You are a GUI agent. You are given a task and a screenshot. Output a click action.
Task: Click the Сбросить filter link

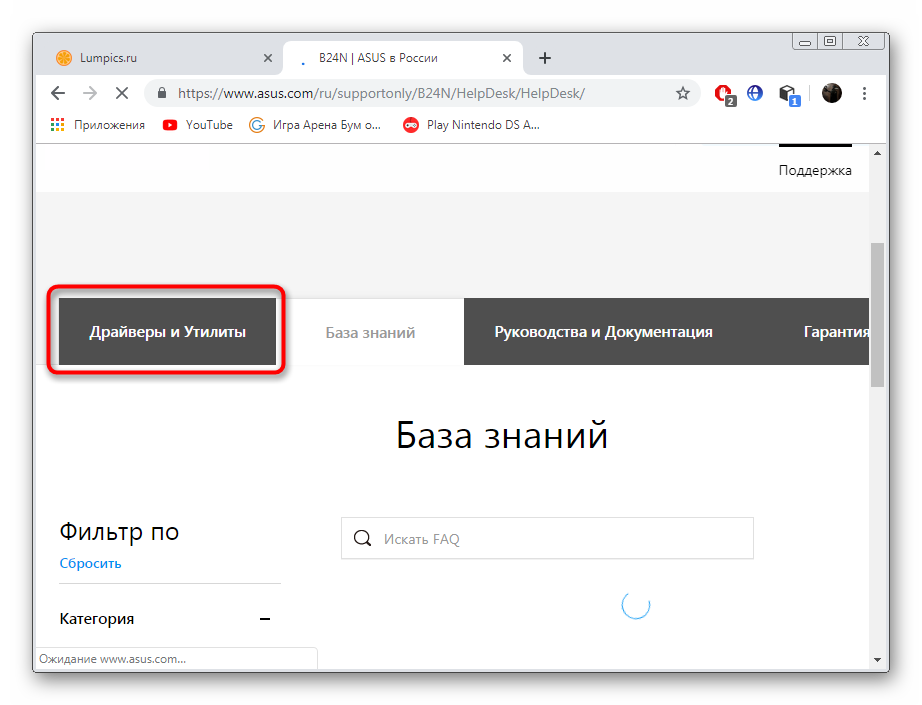pyautogui.click(x=90, y=563)
